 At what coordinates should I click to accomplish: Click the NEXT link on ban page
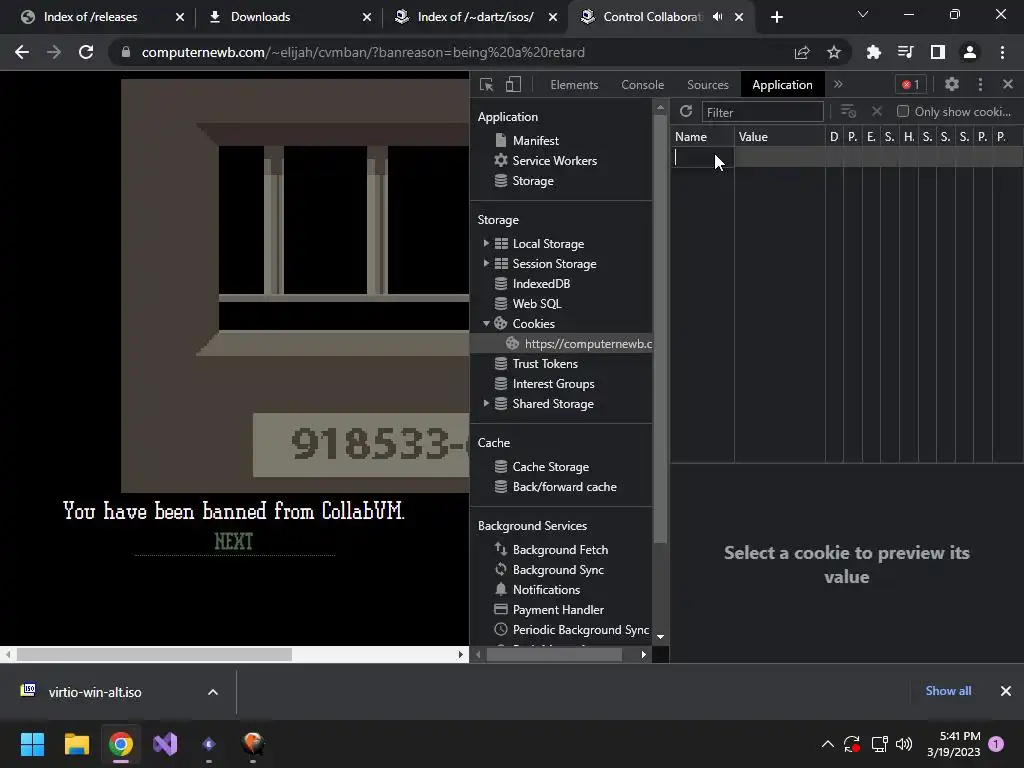[233, 541]
